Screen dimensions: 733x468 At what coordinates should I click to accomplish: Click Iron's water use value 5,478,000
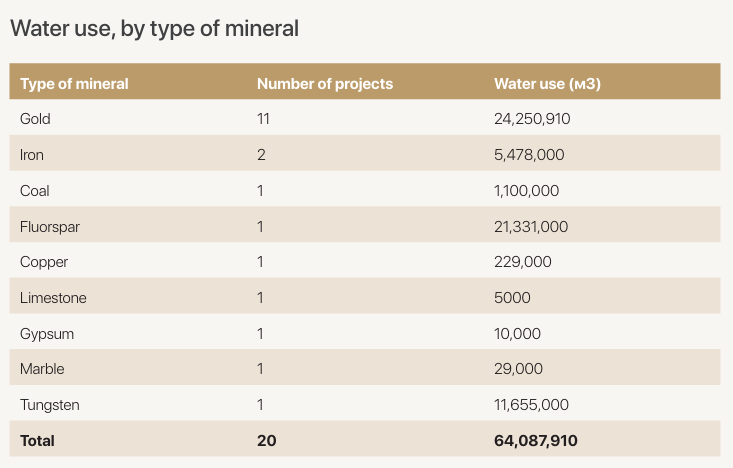(530, 155)
